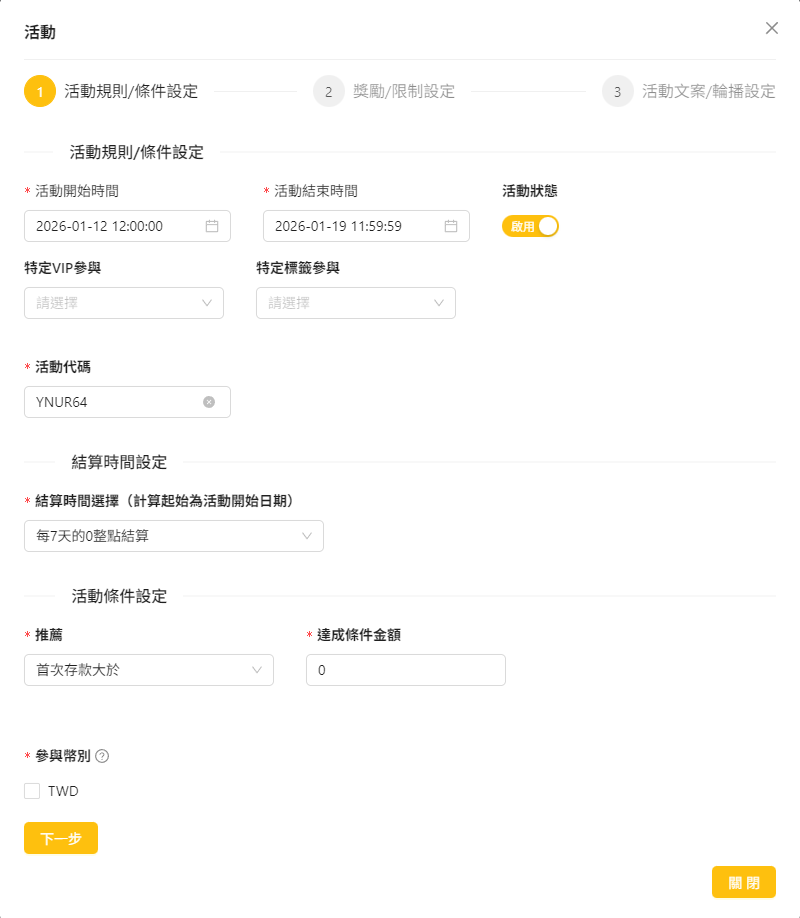This screenshot has width=800, height=918.
Task: Click step 2 circle icon
Action: point(328,92)
